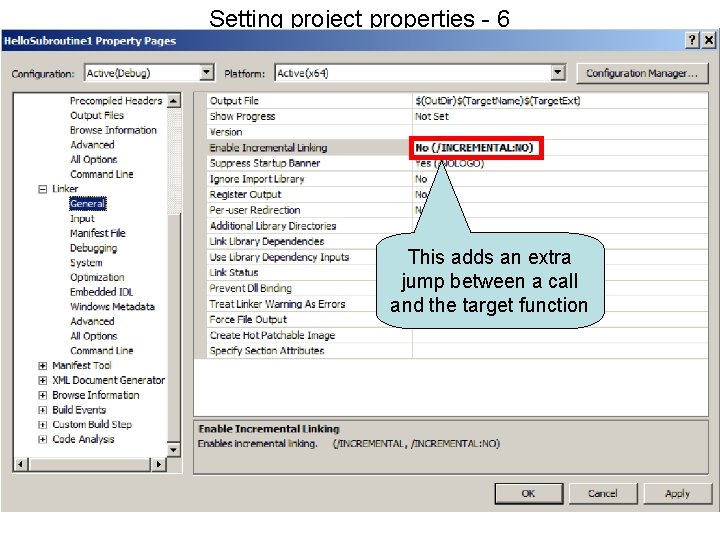Expand the Browse Information tree node

pyautogui.click(x=42, y=395)
